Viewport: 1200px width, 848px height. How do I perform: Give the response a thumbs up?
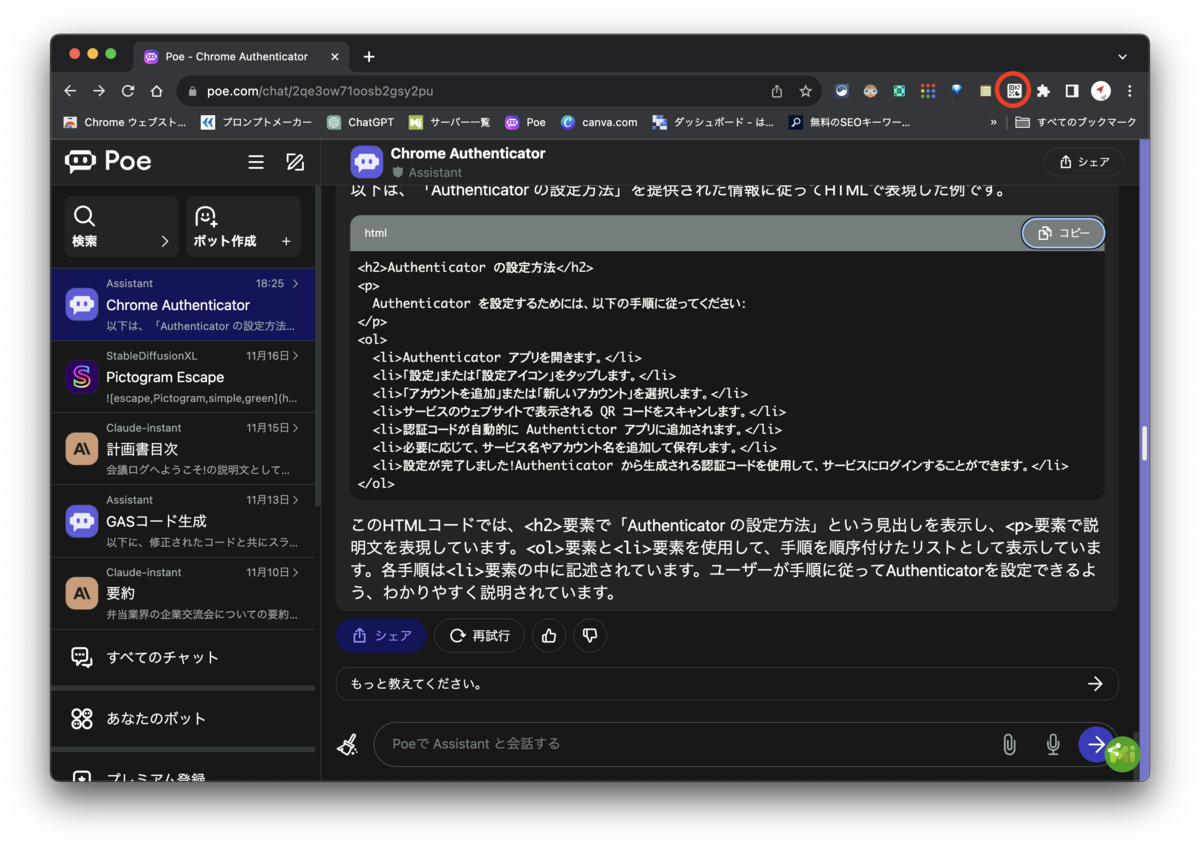[548, 635]
